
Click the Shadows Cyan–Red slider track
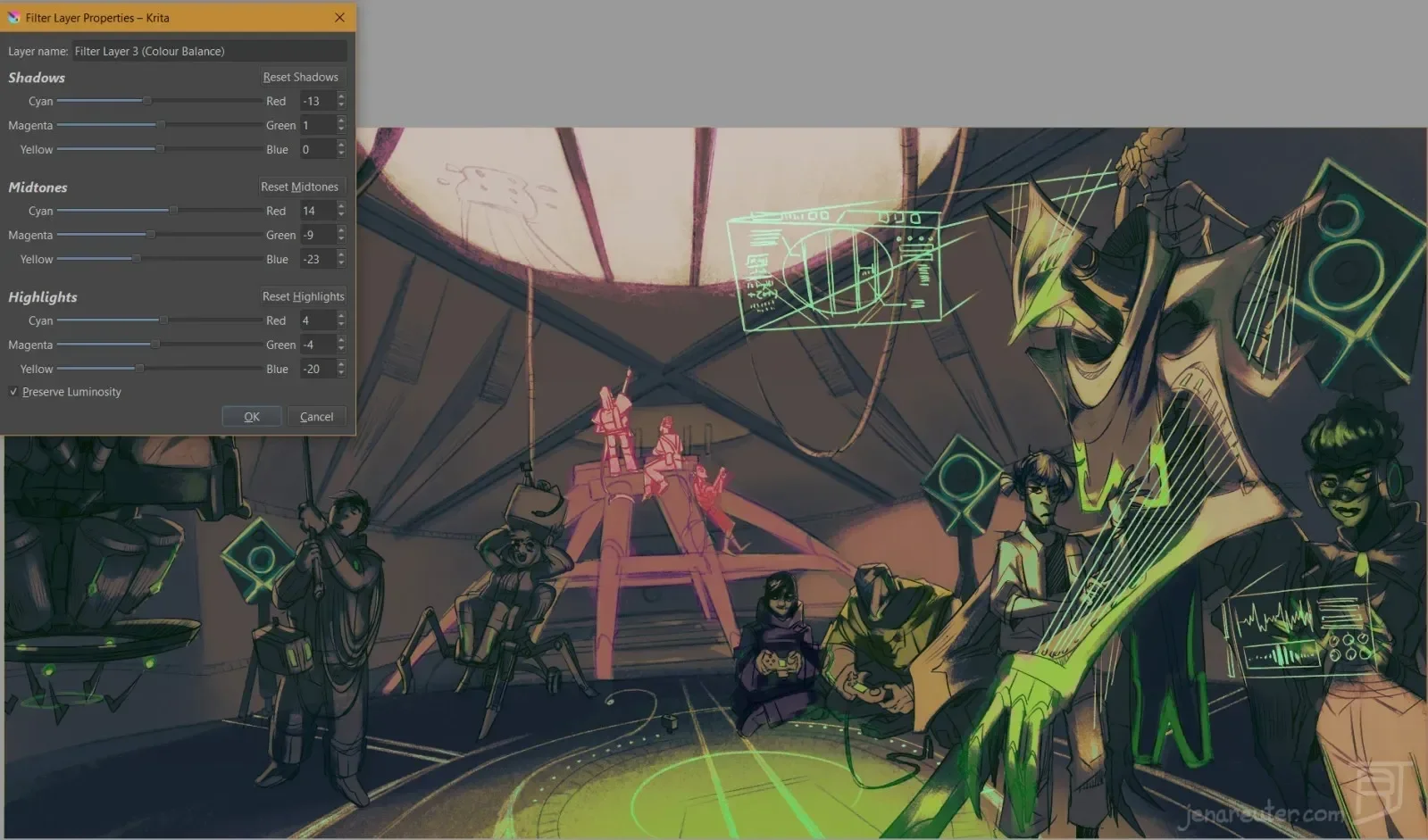click(159, 101)
